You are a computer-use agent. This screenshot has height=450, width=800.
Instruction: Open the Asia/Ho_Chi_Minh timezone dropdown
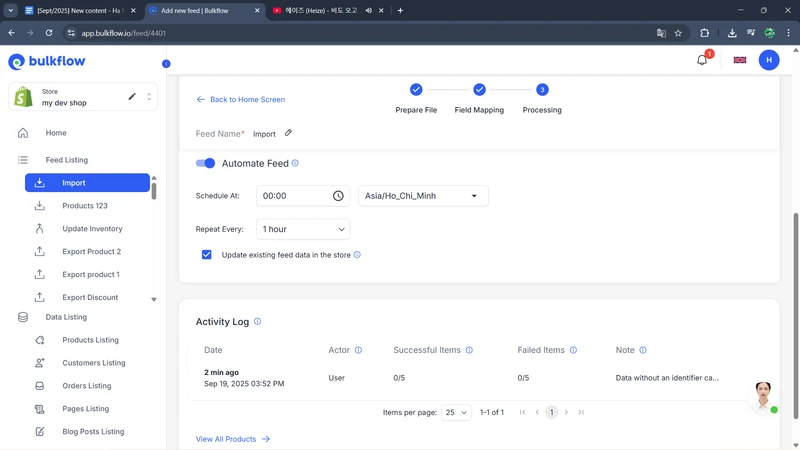tap(423, 196)
